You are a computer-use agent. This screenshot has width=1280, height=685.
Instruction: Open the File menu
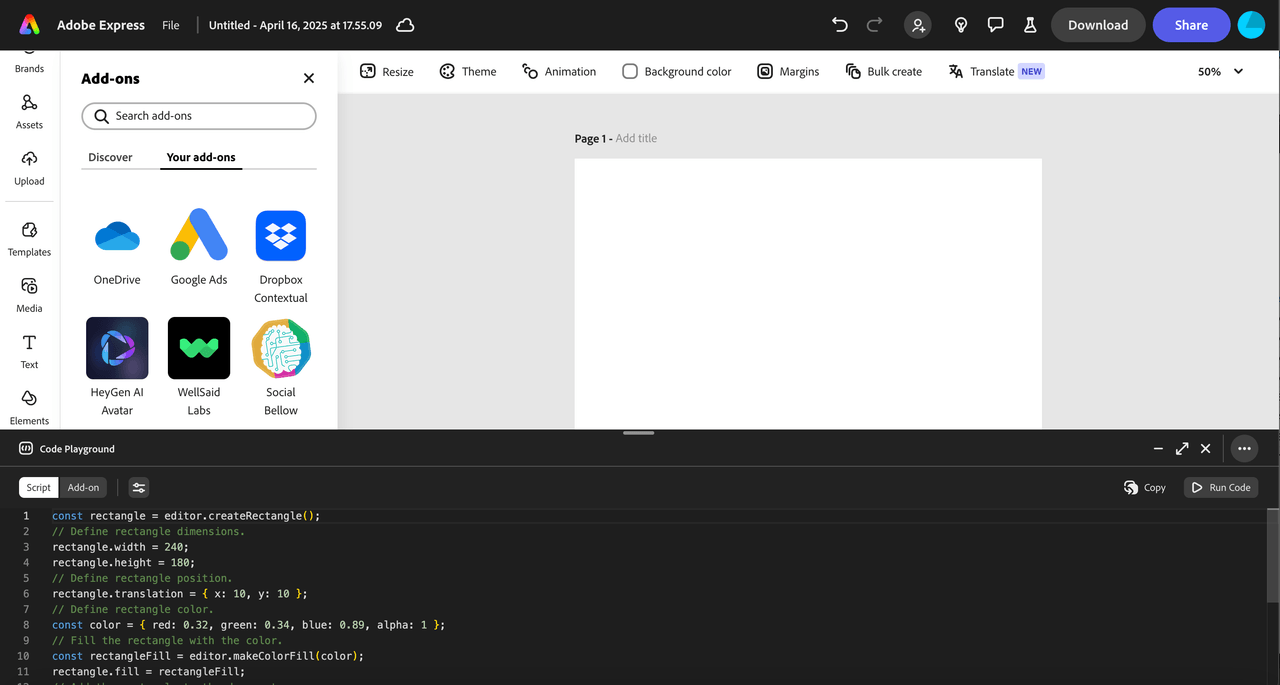tap(171, 25)
